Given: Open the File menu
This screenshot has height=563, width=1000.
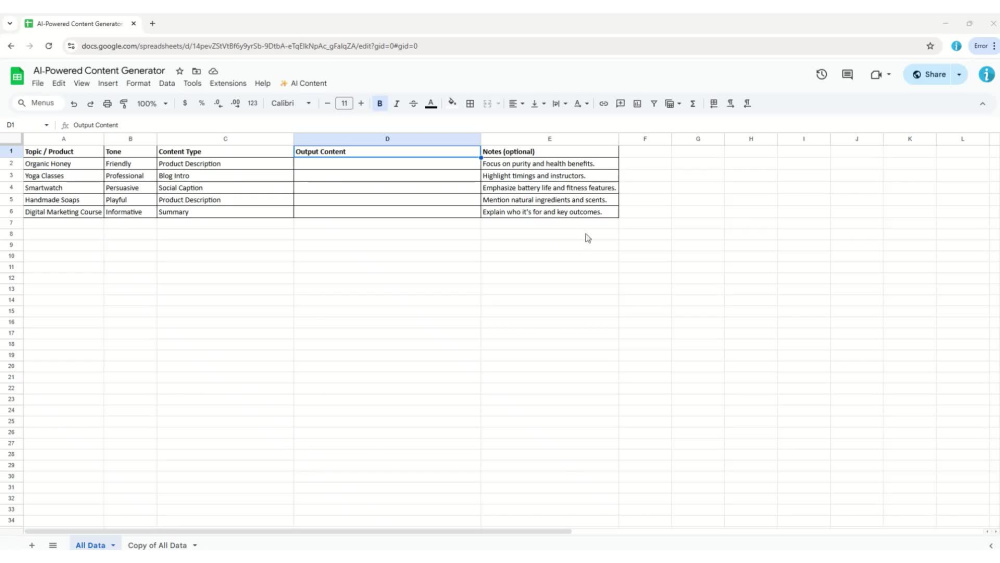Looking at the screenshot, I should 38,84.
